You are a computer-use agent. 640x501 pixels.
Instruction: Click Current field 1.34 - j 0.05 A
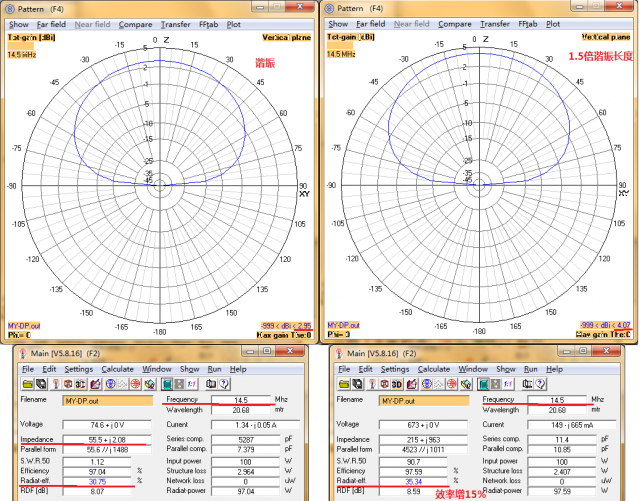(x=256, y=425)
